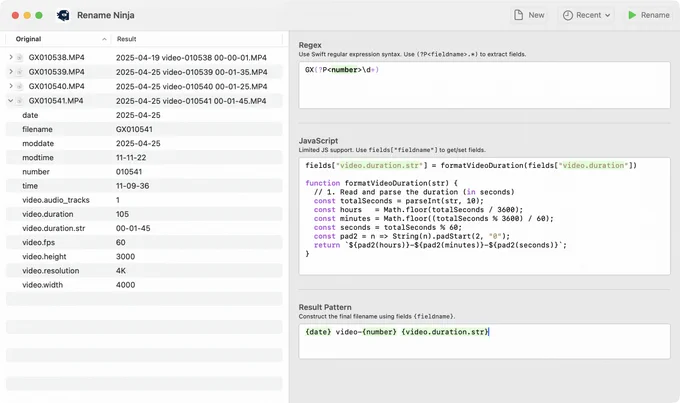
Task: Click result '2025-04-25 video-010540 00-01-25.MP4'
Action: (x=192, y=86)
